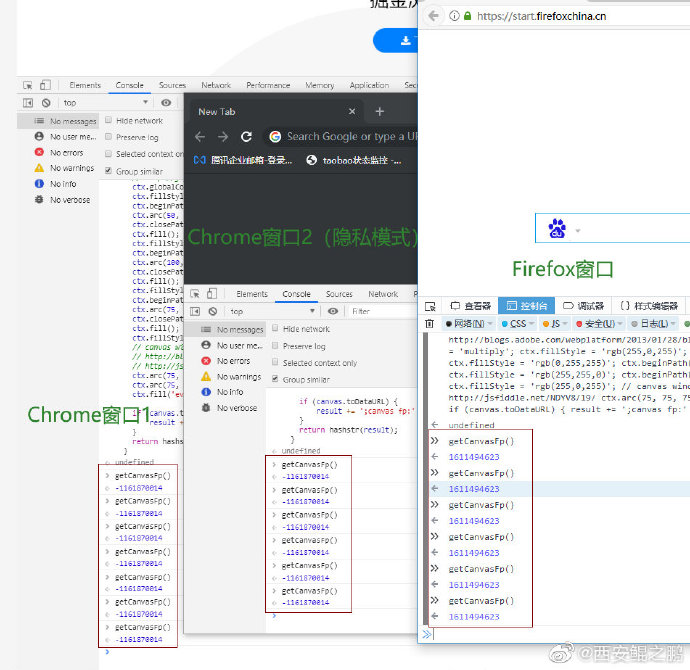Toggle Hide network checkbox in Chrome window 1

click(x=108, y=120)
